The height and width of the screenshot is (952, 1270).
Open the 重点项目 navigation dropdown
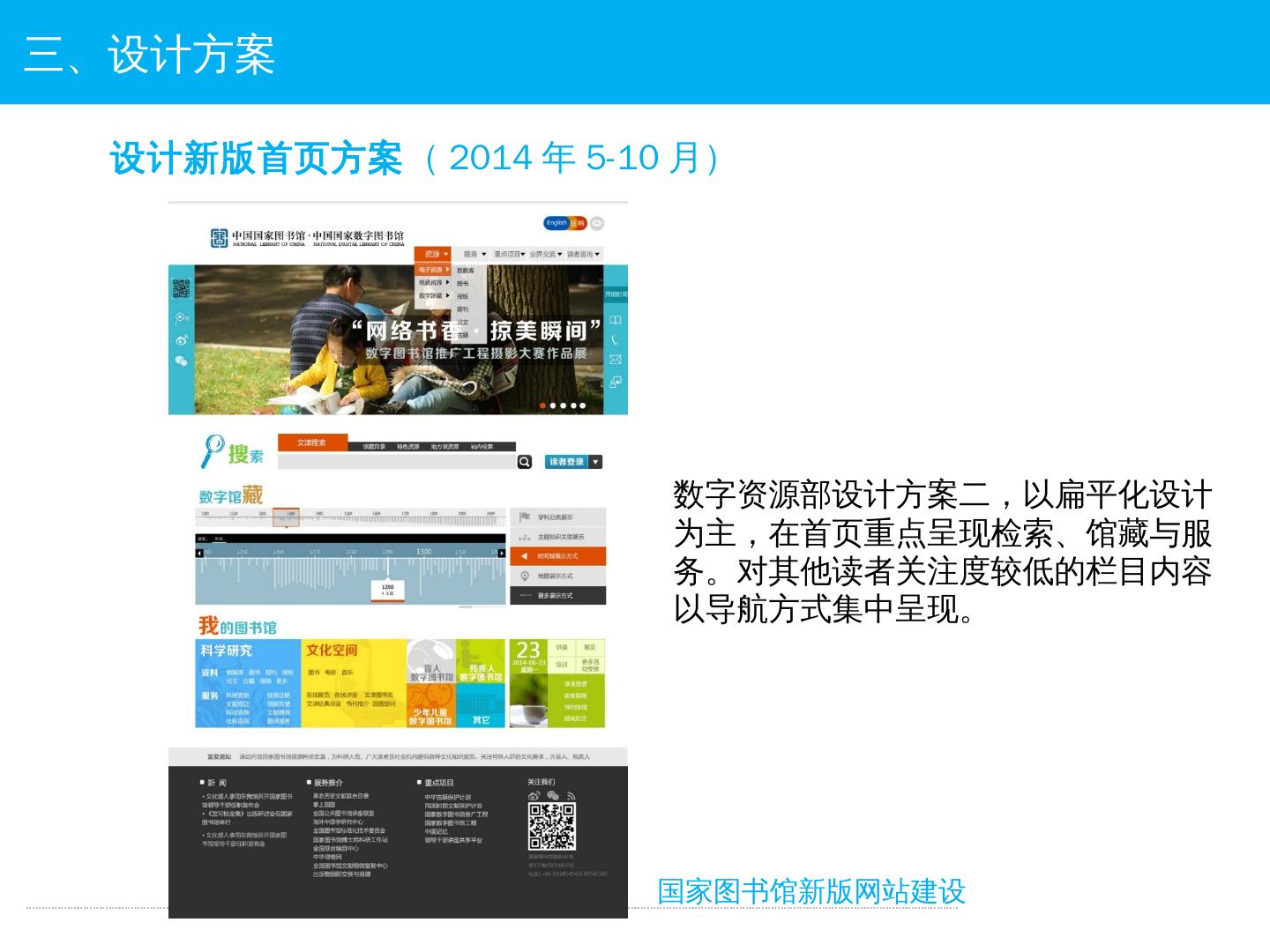click(x=509, y=254)
